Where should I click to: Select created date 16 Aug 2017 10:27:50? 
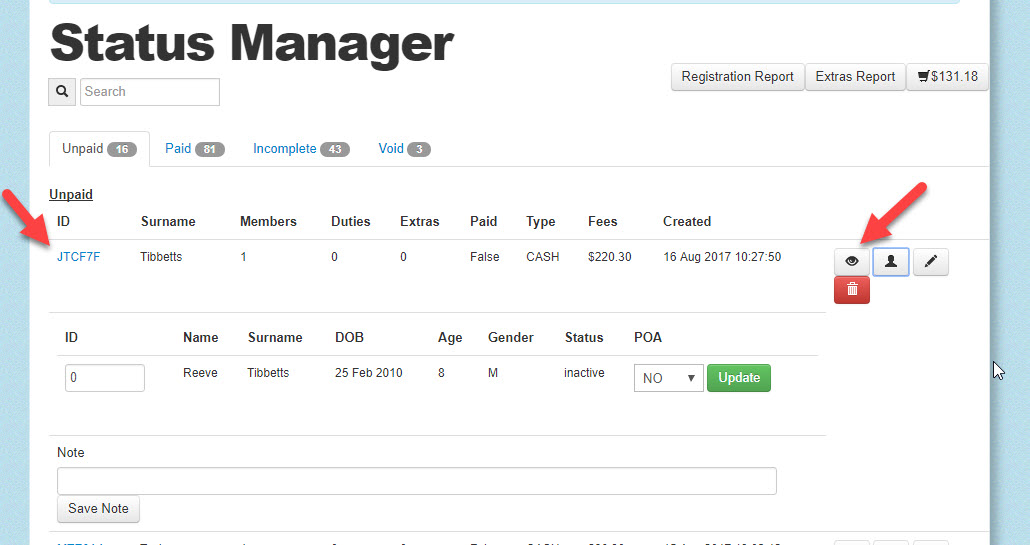pyautogui.click(x=722, y=257)
